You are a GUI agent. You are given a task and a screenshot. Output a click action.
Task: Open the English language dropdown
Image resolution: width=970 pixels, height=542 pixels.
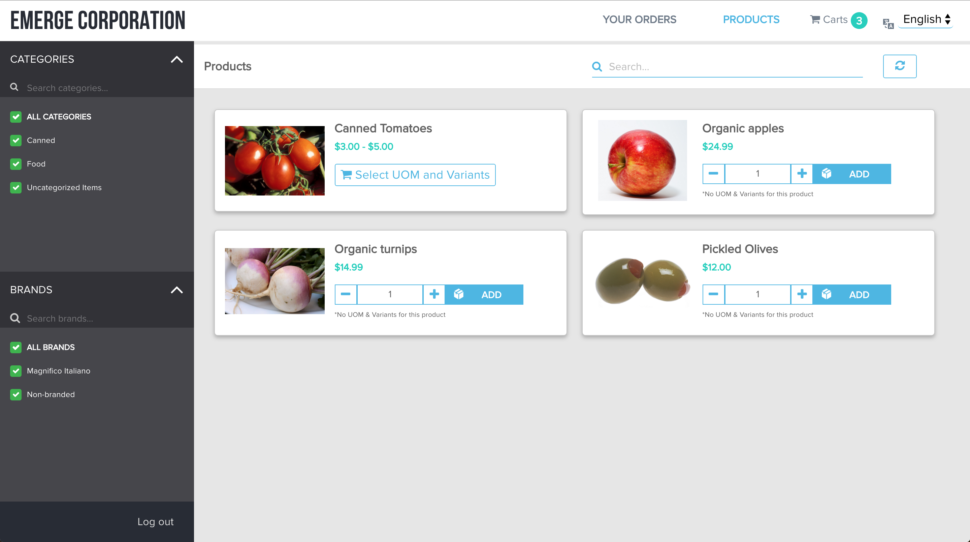point(926,20)
